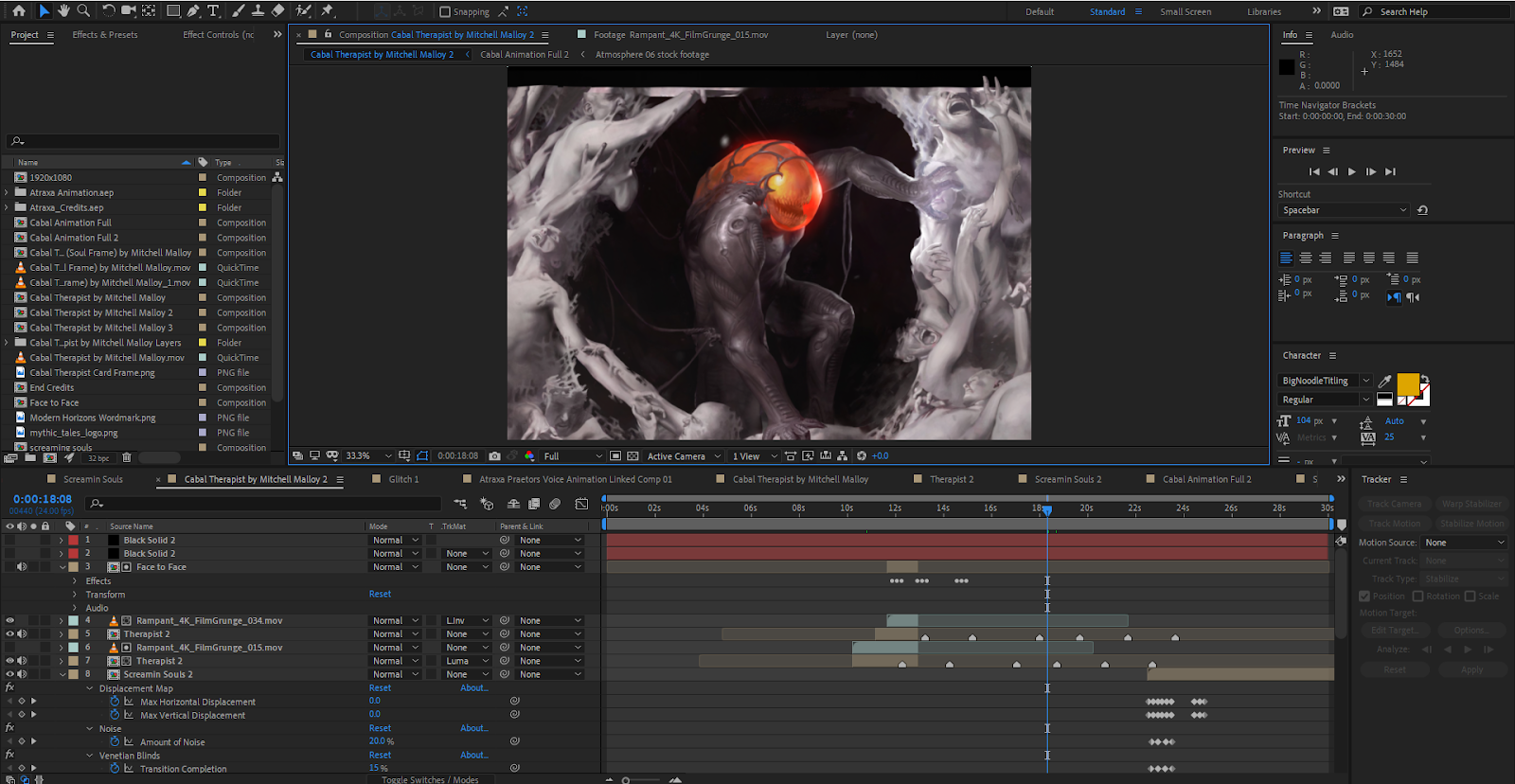This screenshot has height=784, width=1515.
Task: Toggle Scale checkbox in Tracker panel
Action: (1470, 597)
